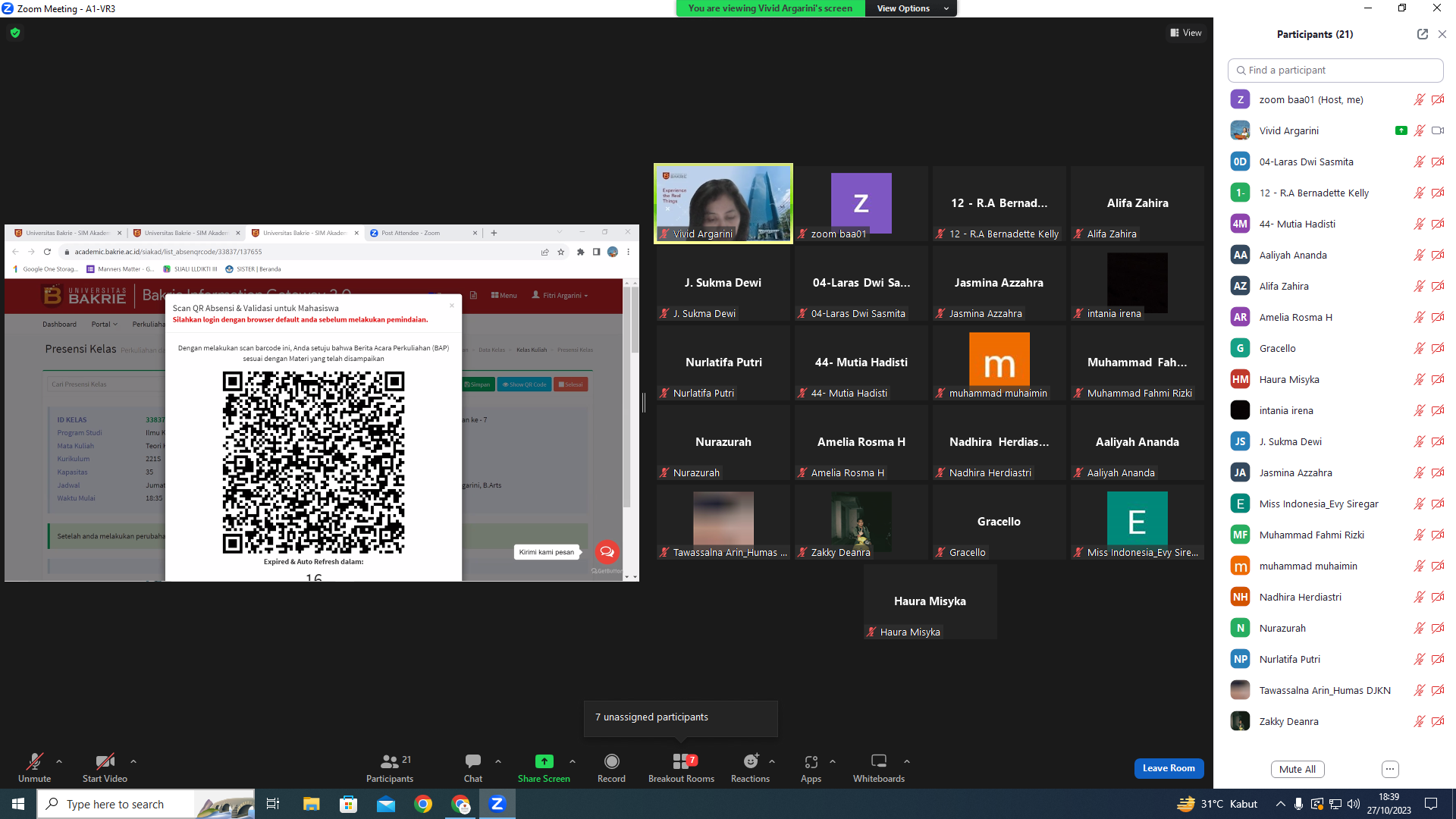Pop out the Participants panel
The image size is (1456, 819).
click(x=1422, y=34)
